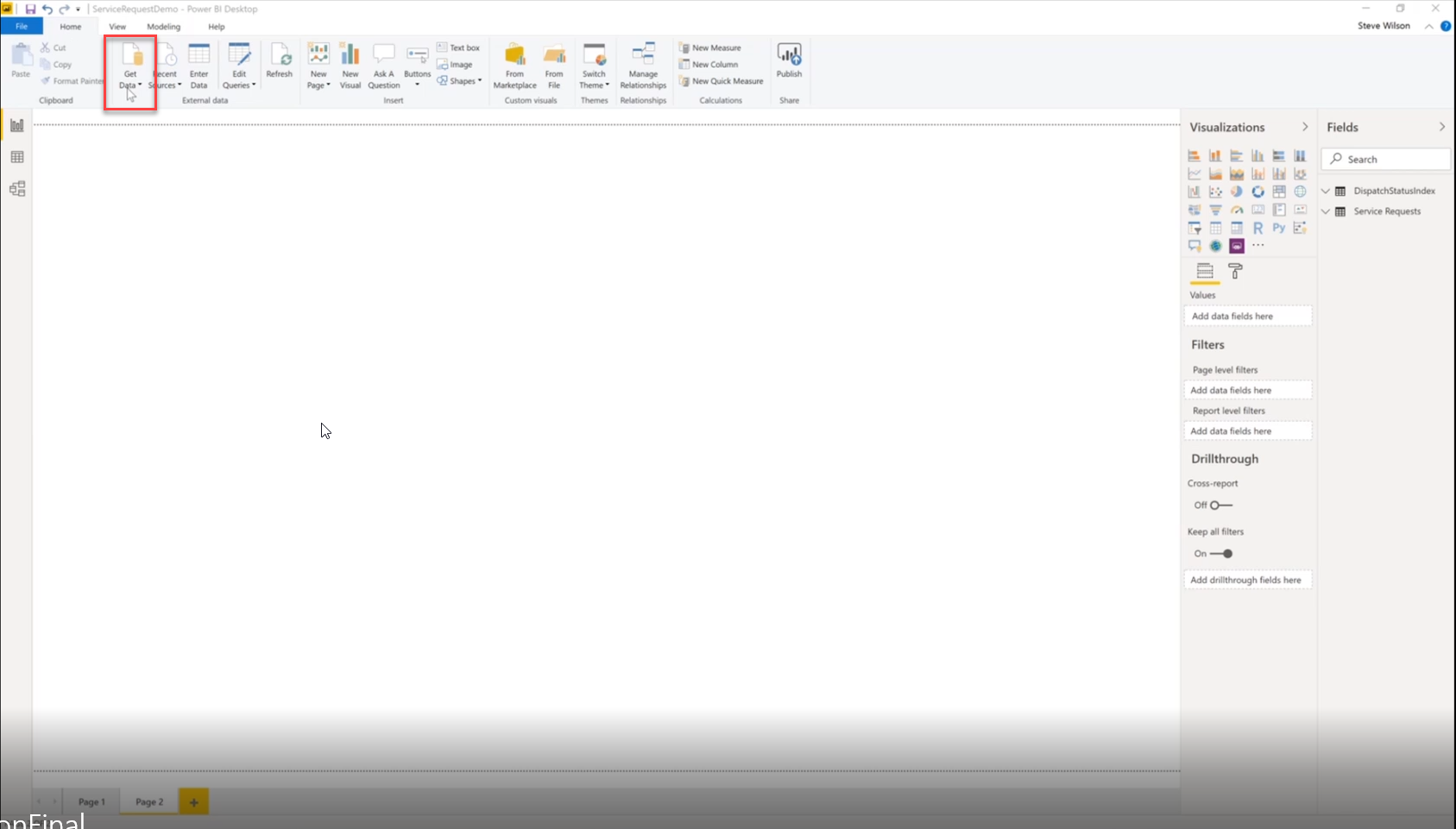Switch to Model view in the sidebar
This screenshot has height=829, width=1456.
17,189
